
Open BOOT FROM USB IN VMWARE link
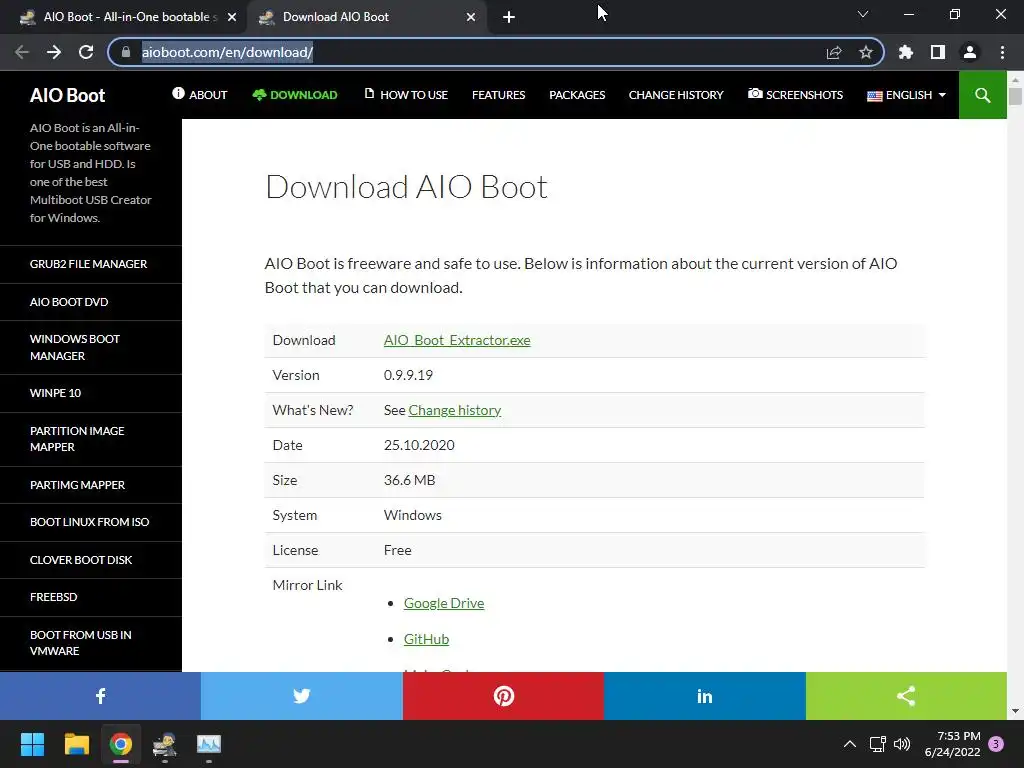[80, 643]
